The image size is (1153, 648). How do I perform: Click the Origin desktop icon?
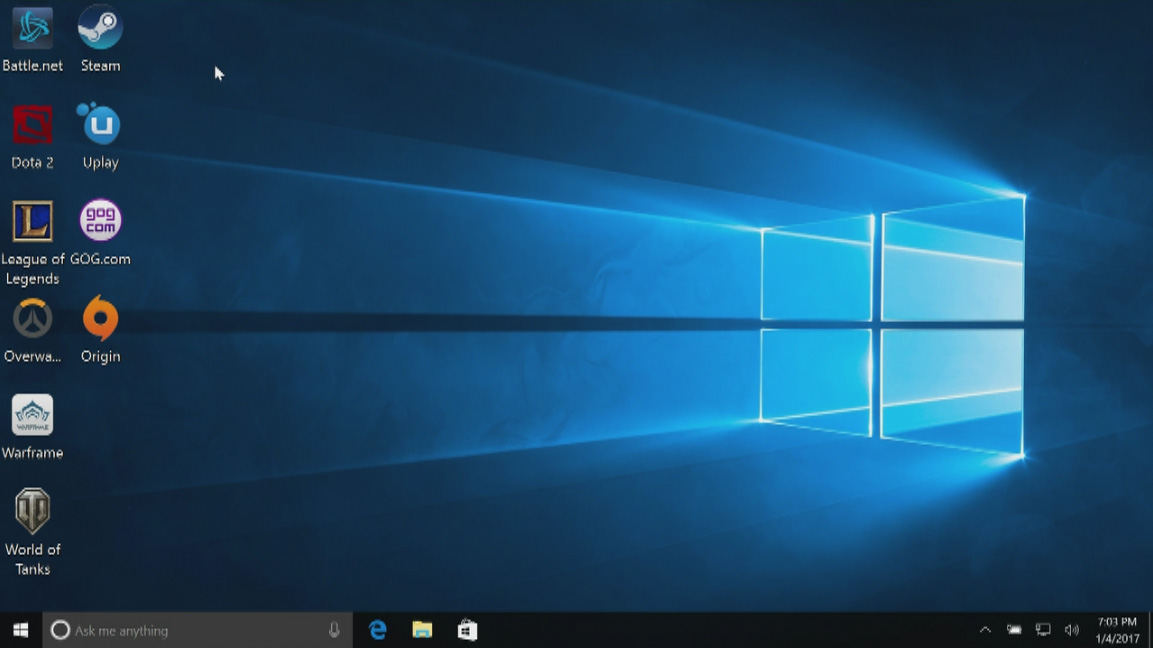coord(100,330)
